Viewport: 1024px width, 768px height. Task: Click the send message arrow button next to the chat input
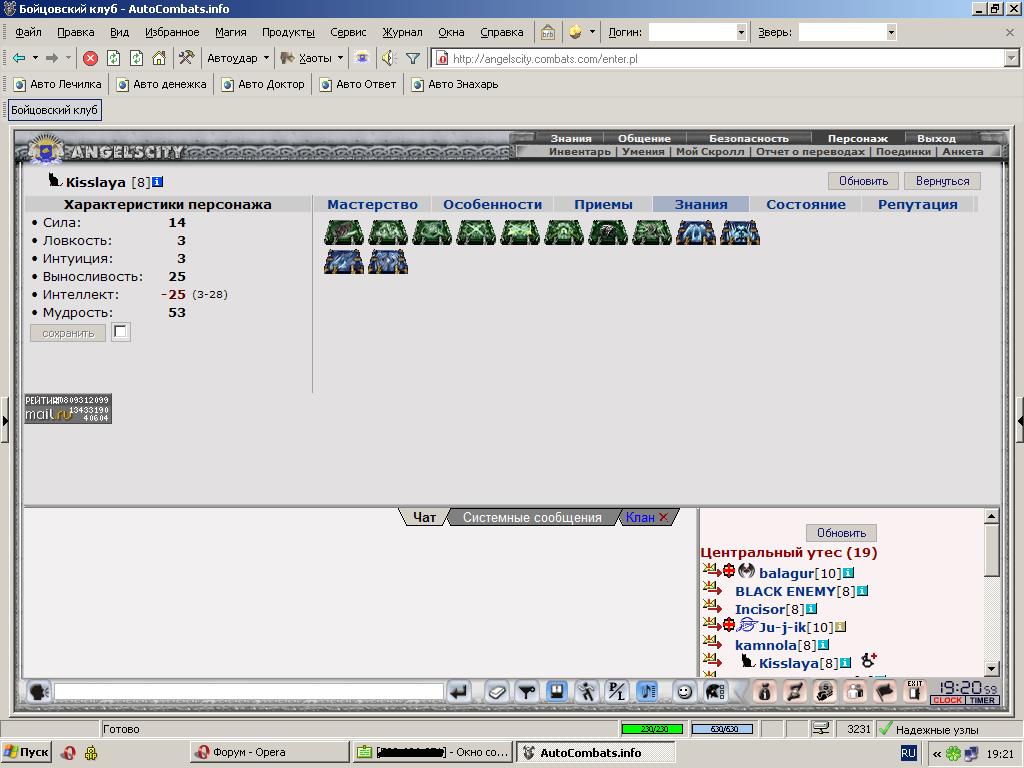[x=460, y=691]
